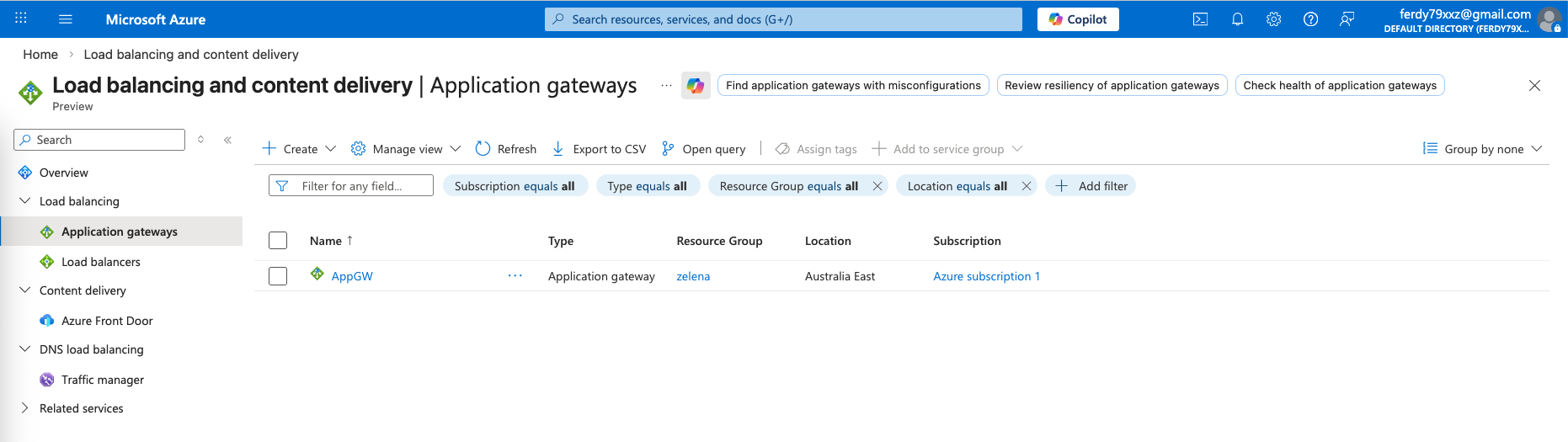
Task: Click the Filter for any field box
Action: coord(351,186)
